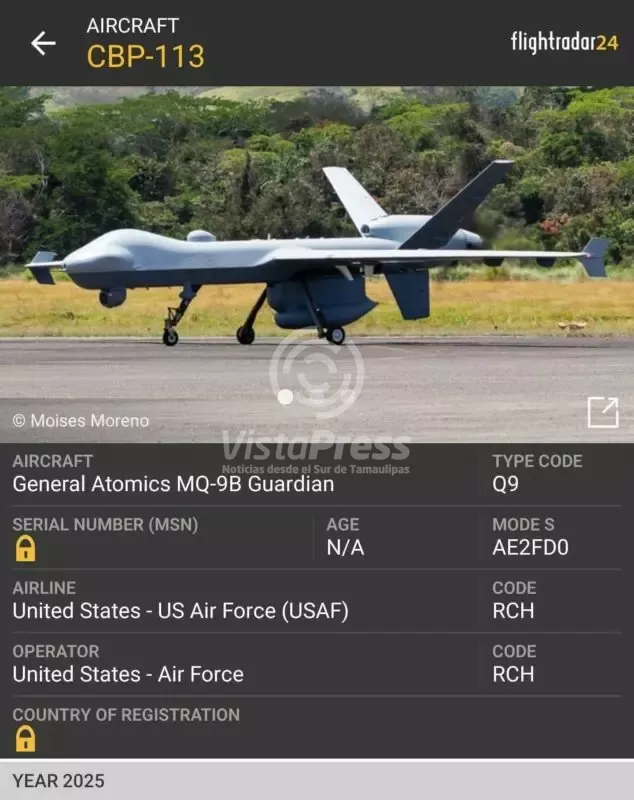Screen dimensions: 634x800
Task: Expand the YEAR 2025 section
Action: point(317,780)
